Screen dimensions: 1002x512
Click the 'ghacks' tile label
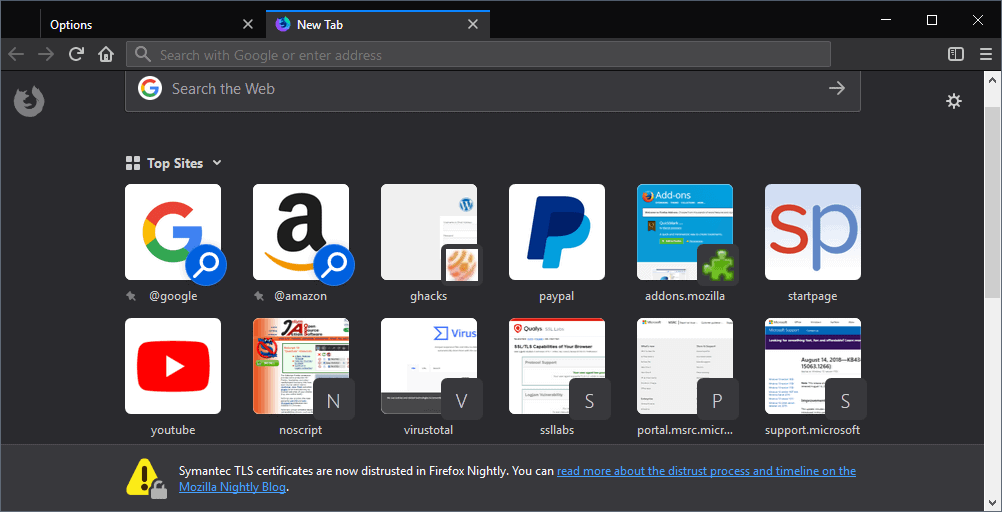click(429, 297)
